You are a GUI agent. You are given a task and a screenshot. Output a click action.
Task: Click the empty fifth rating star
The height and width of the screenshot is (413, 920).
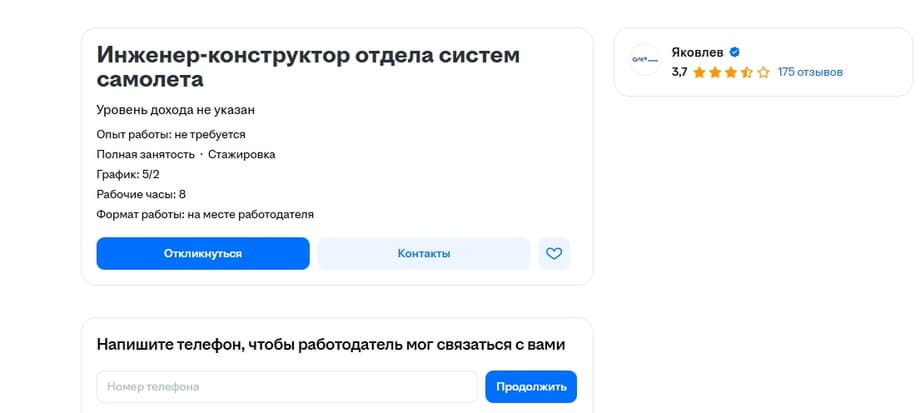coord(763,72)
